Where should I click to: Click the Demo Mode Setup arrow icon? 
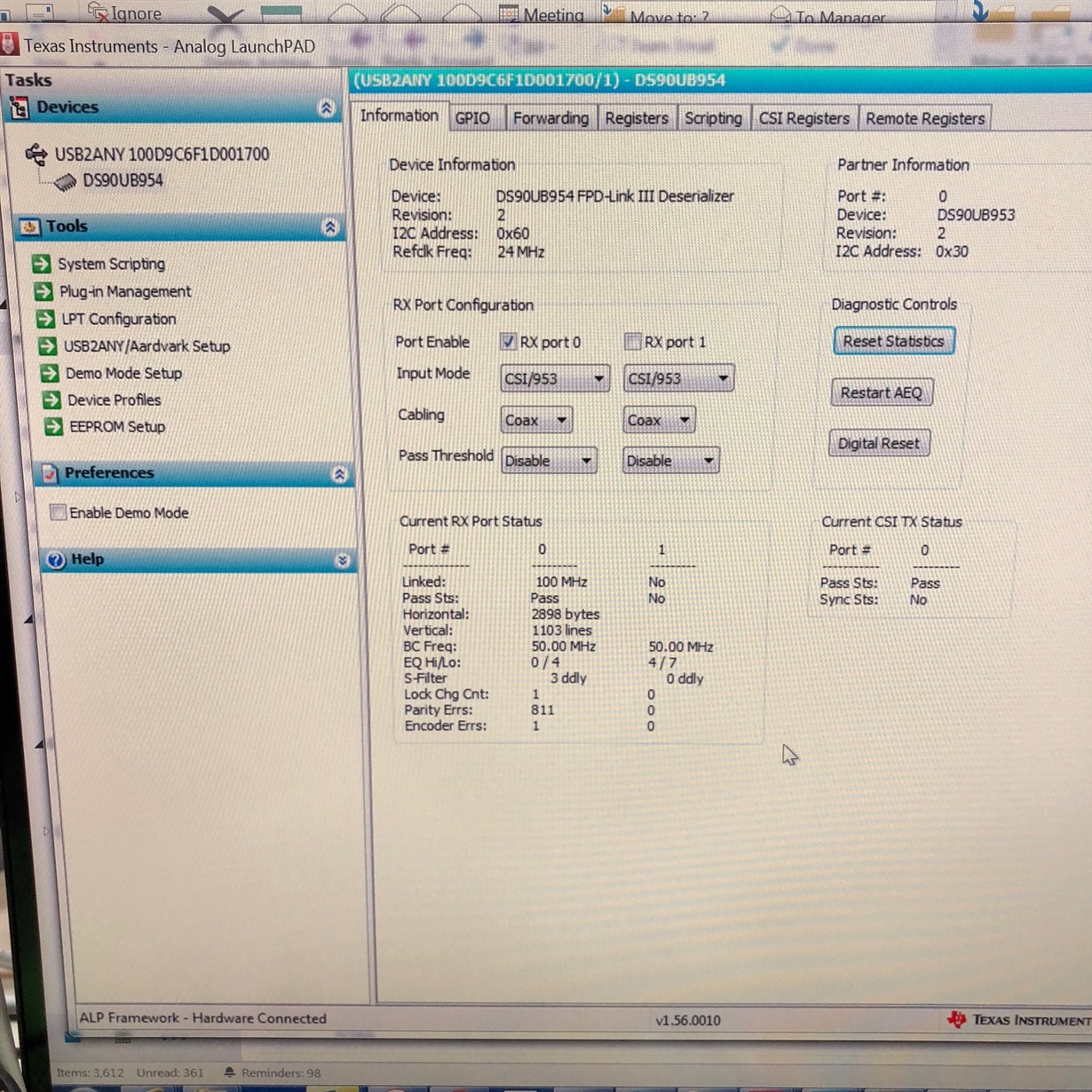click(50, 374)
